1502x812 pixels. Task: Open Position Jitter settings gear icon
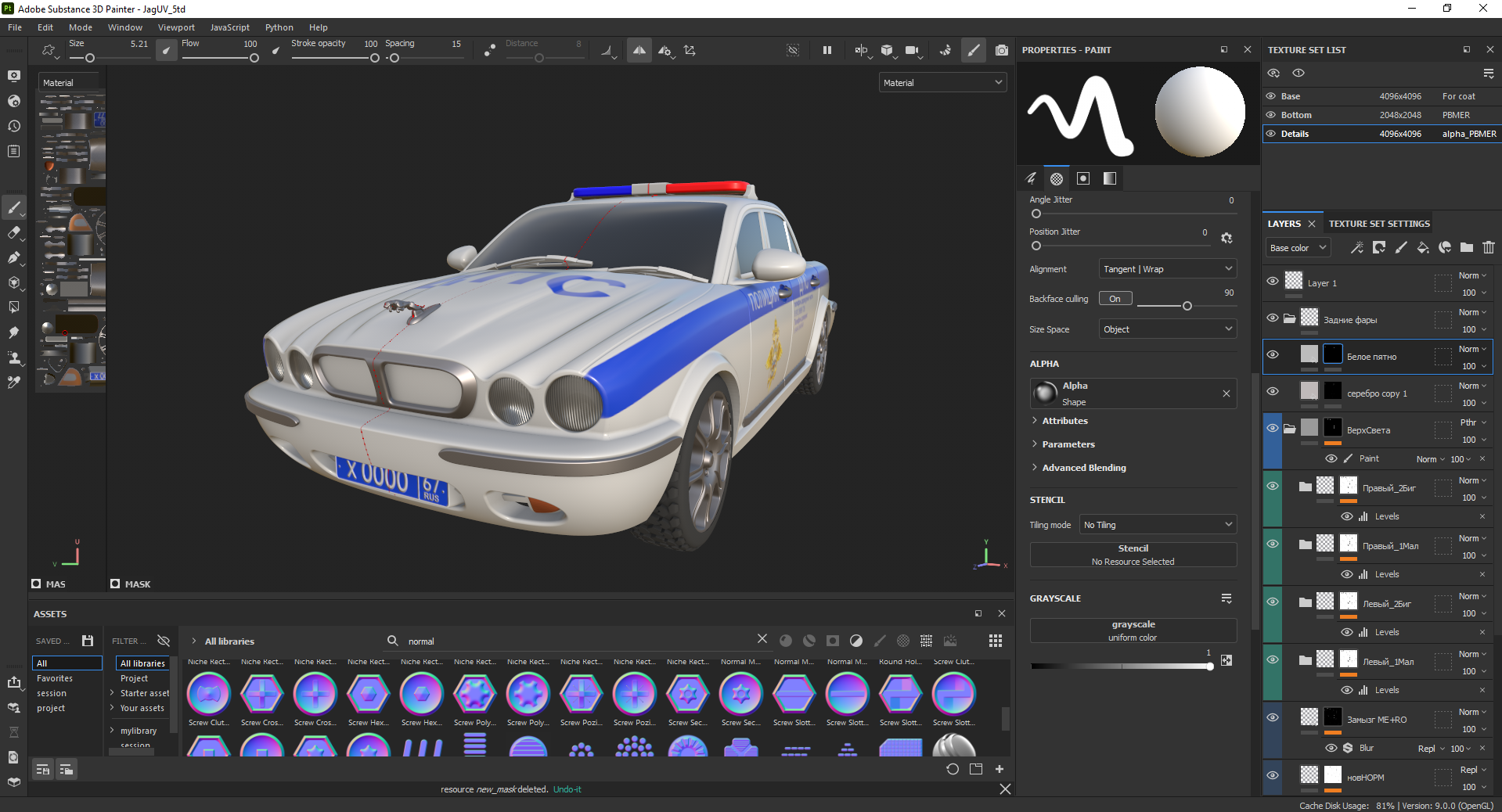click(x=1226, y=238)
